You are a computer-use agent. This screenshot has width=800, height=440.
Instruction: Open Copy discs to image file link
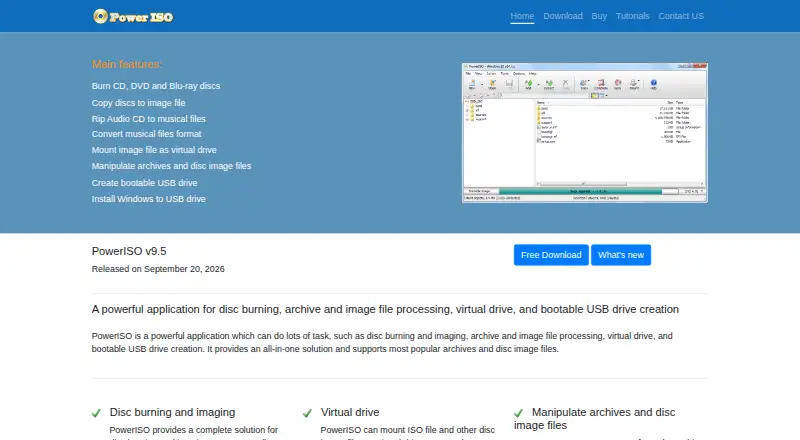pos(138,103)
